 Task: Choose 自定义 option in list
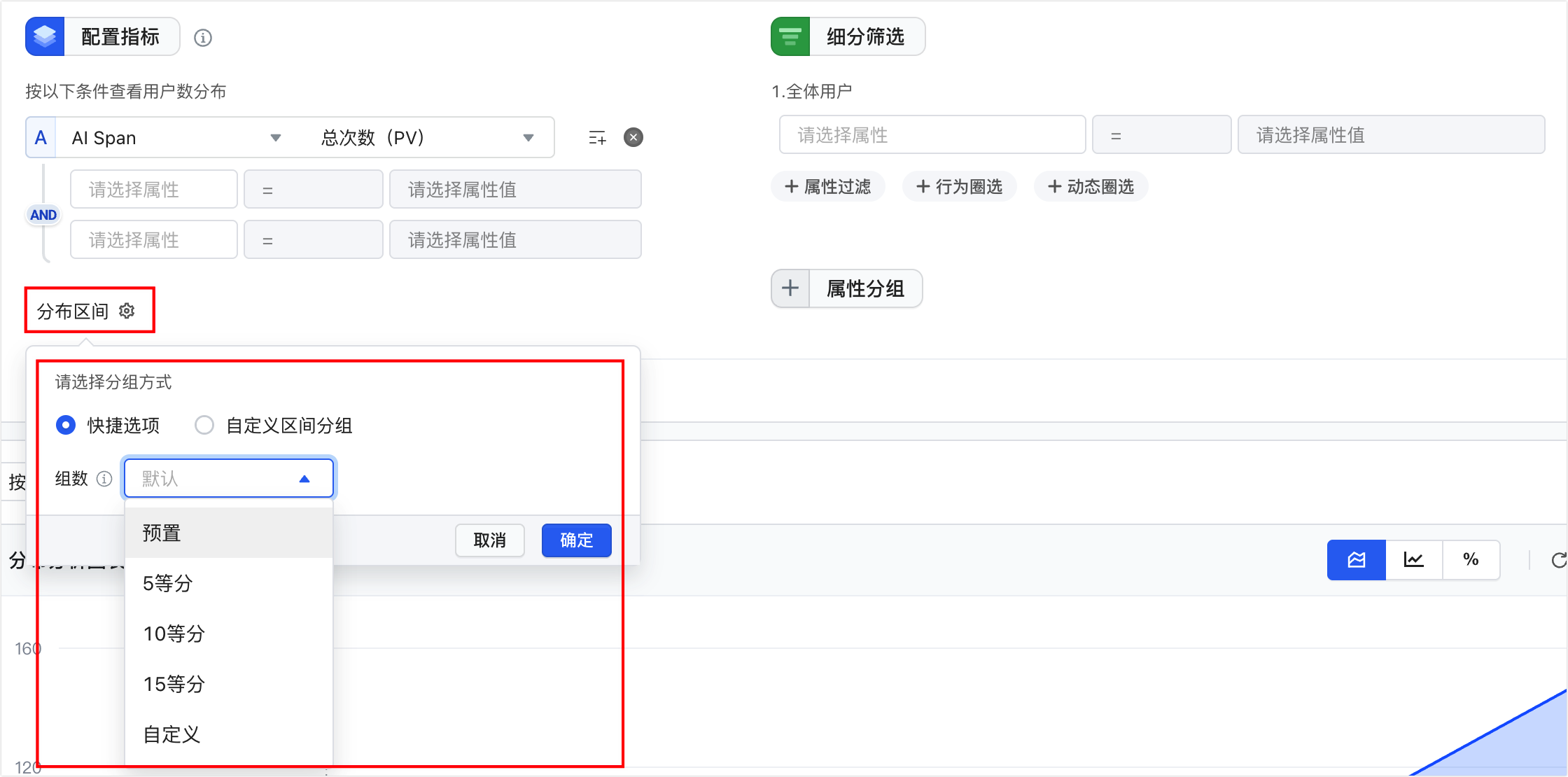click(229, 734)
